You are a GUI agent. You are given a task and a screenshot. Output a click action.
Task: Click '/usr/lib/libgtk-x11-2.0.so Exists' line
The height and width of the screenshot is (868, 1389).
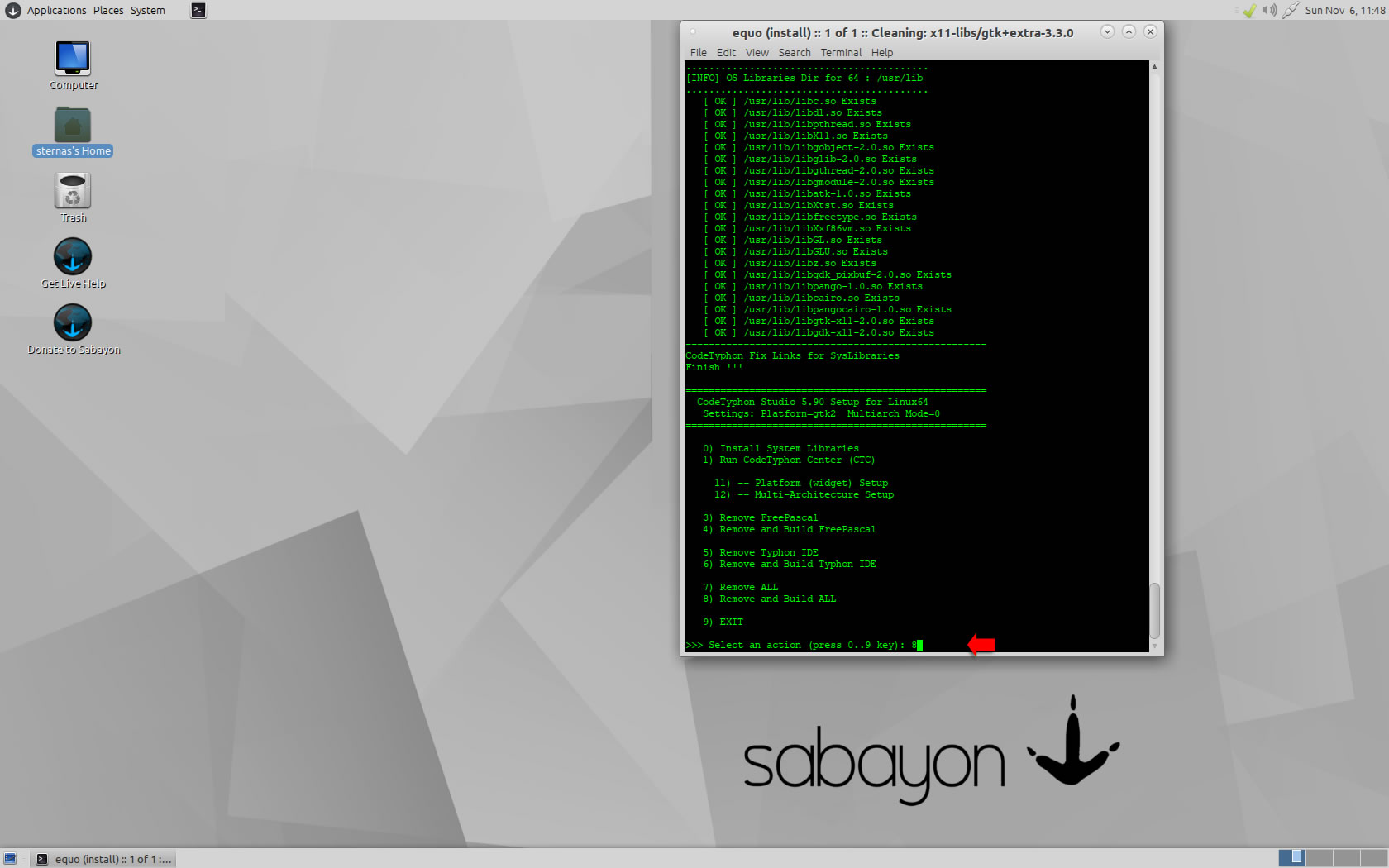(x=819, y=321)
